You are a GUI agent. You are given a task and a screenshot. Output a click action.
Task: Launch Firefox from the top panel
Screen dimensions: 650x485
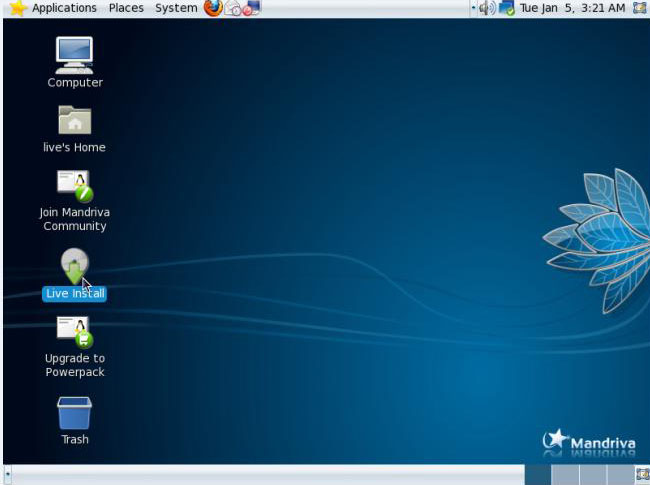[213, 8]
